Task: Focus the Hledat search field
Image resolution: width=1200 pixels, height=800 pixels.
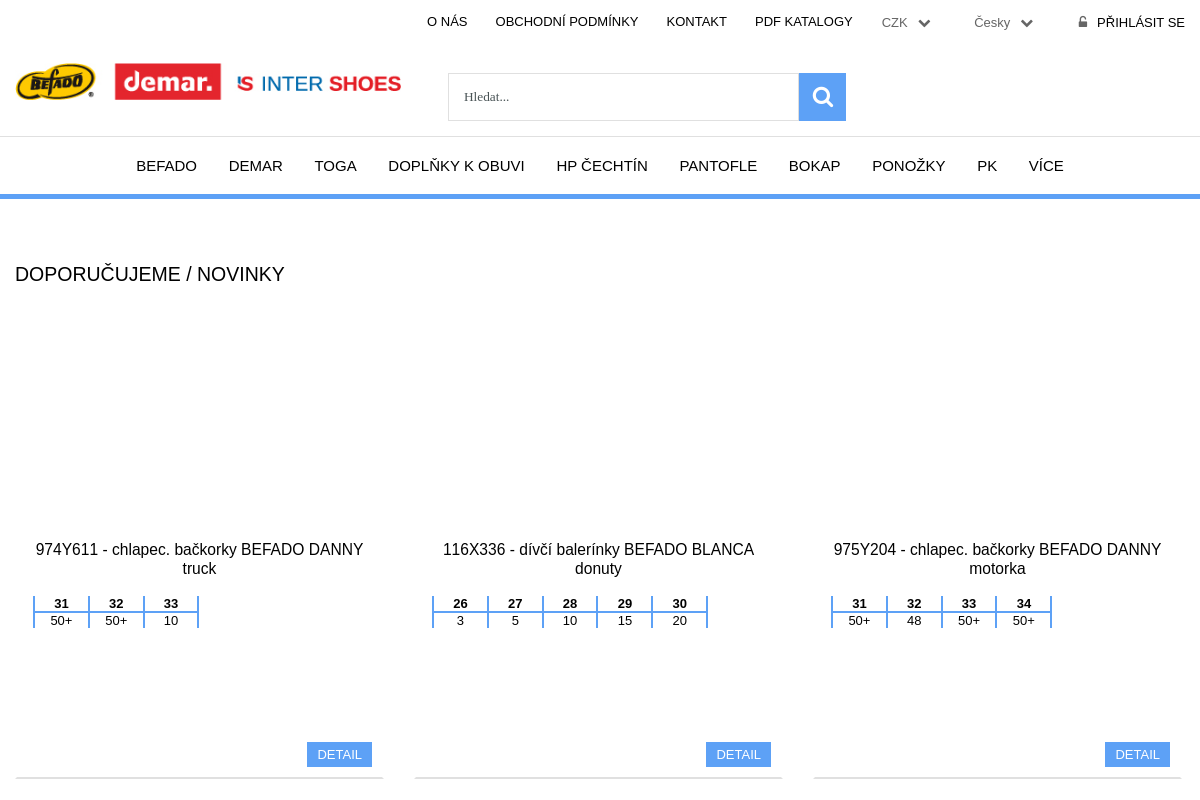Action: tap(623, 97)
